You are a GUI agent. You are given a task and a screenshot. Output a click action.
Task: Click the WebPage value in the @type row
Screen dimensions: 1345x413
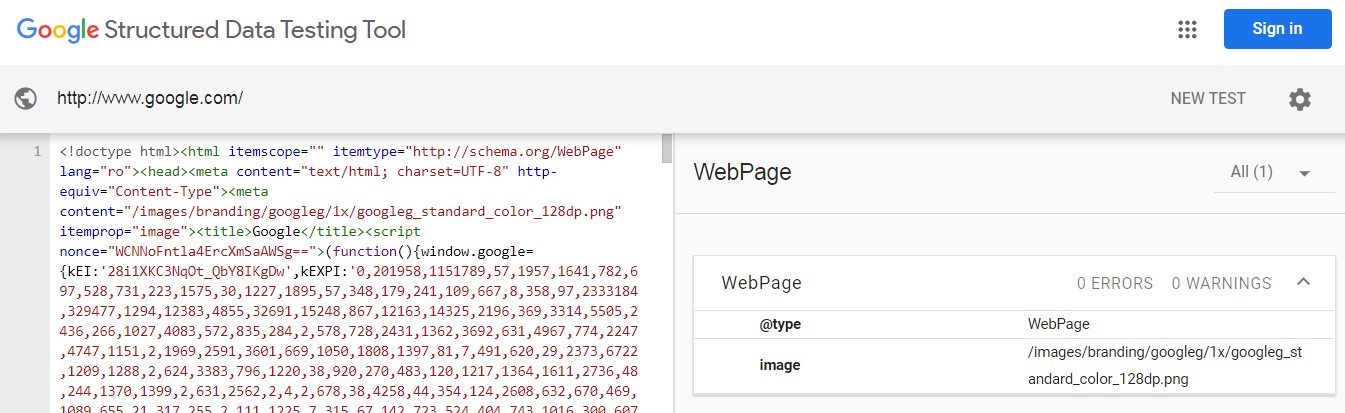(1058, 324)
